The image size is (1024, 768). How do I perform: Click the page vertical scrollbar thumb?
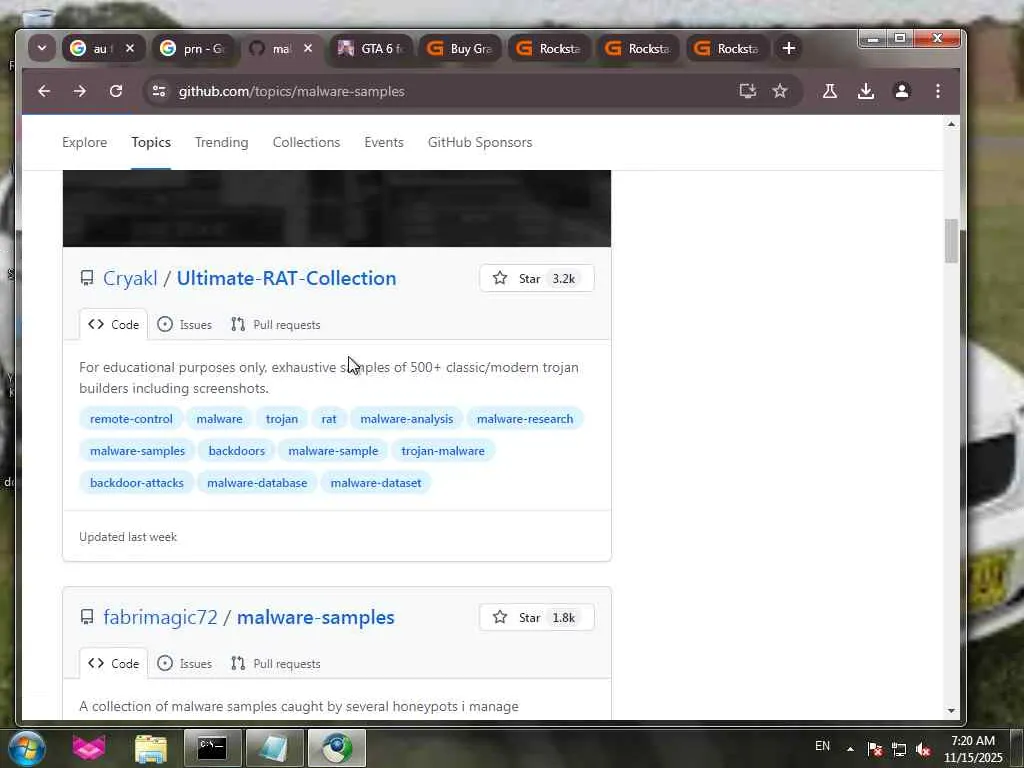(x=951, y=241)
